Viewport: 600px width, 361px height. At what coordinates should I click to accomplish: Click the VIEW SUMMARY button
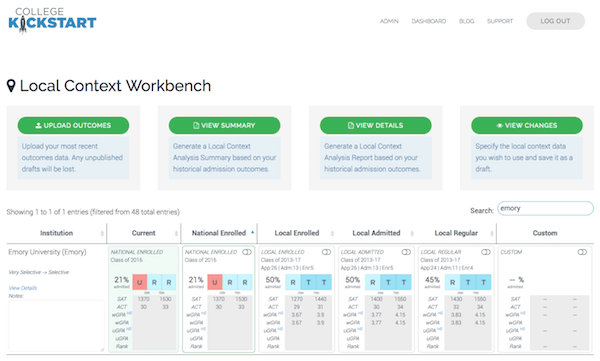point(224,126)
